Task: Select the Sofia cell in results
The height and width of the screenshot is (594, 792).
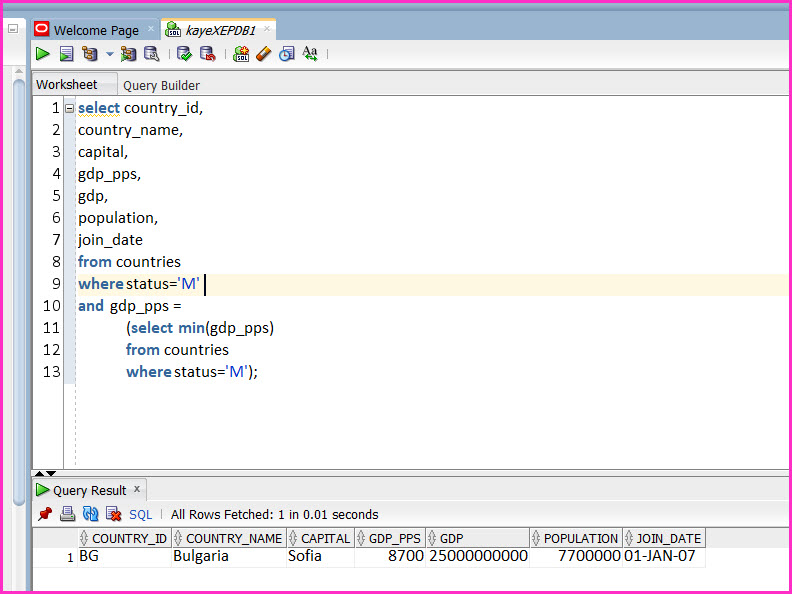Action: [321, 556]
